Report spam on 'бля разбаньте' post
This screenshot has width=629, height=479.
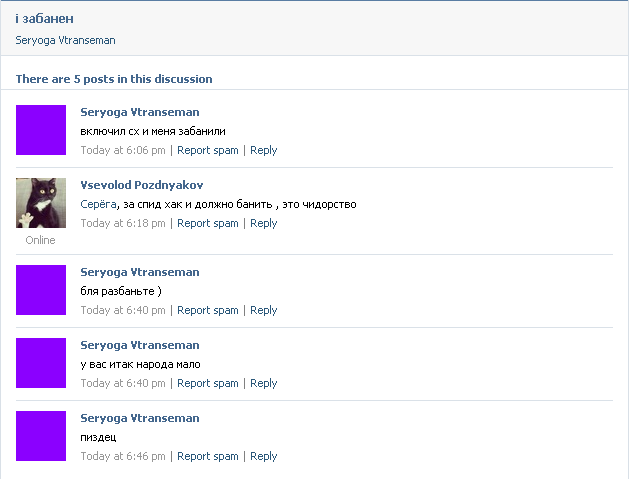(208, 310)
